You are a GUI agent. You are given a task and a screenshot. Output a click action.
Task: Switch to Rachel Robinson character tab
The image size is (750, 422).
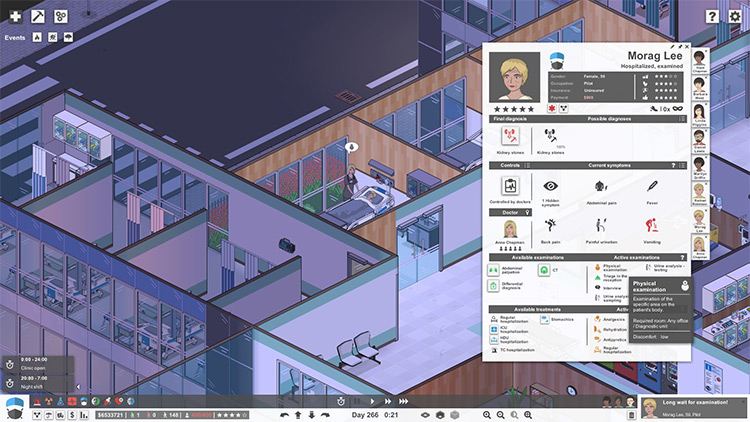pos(700,195)
